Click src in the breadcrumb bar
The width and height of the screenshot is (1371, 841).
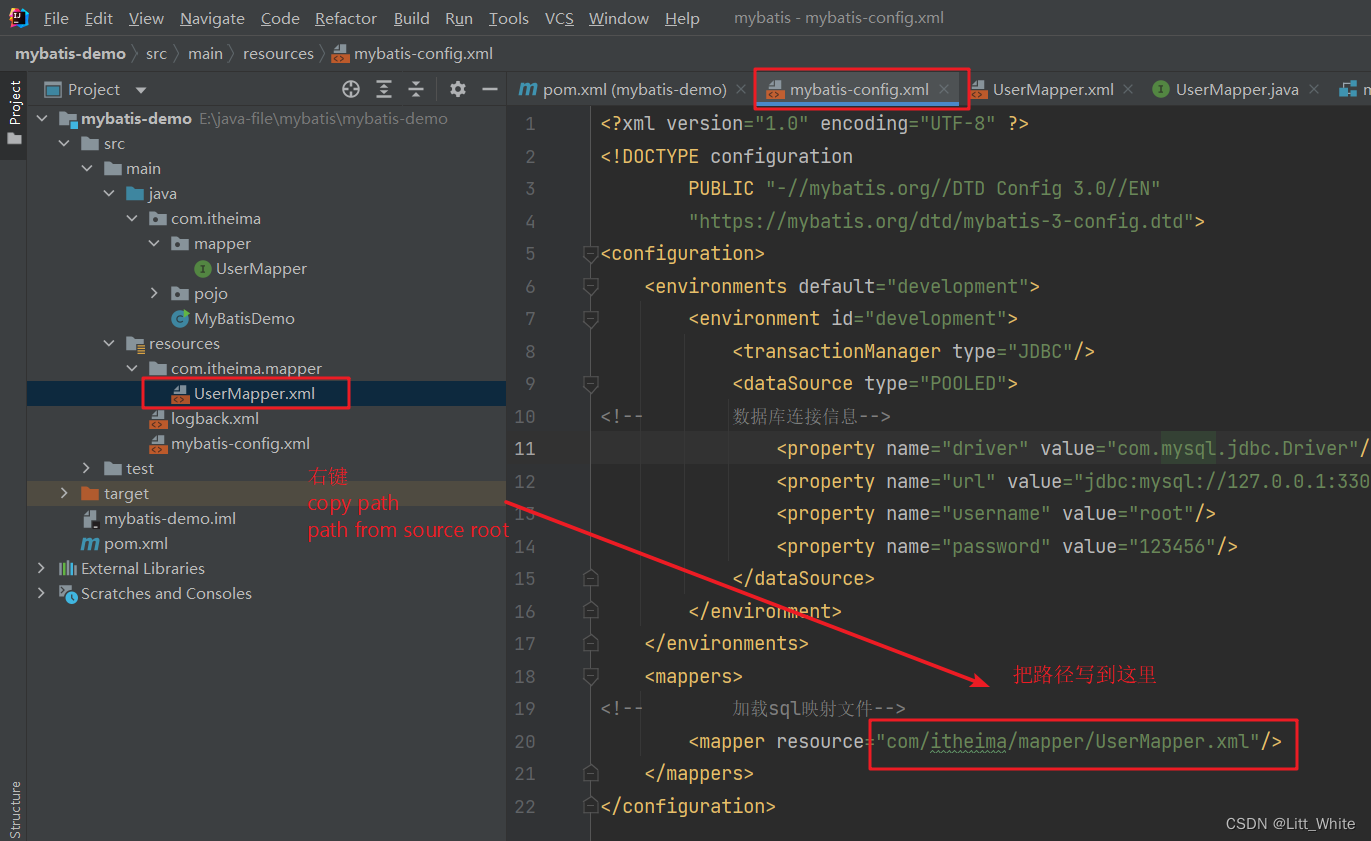point(157,54)
